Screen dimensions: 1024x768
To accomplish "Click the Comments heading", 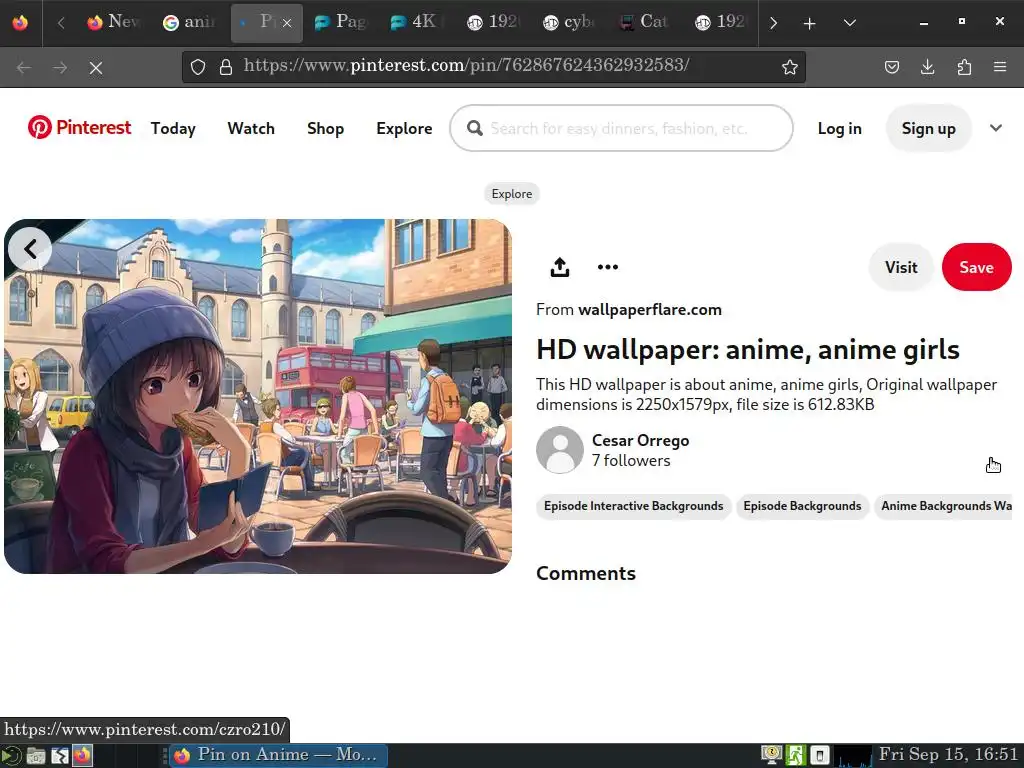I will (586, 573).
